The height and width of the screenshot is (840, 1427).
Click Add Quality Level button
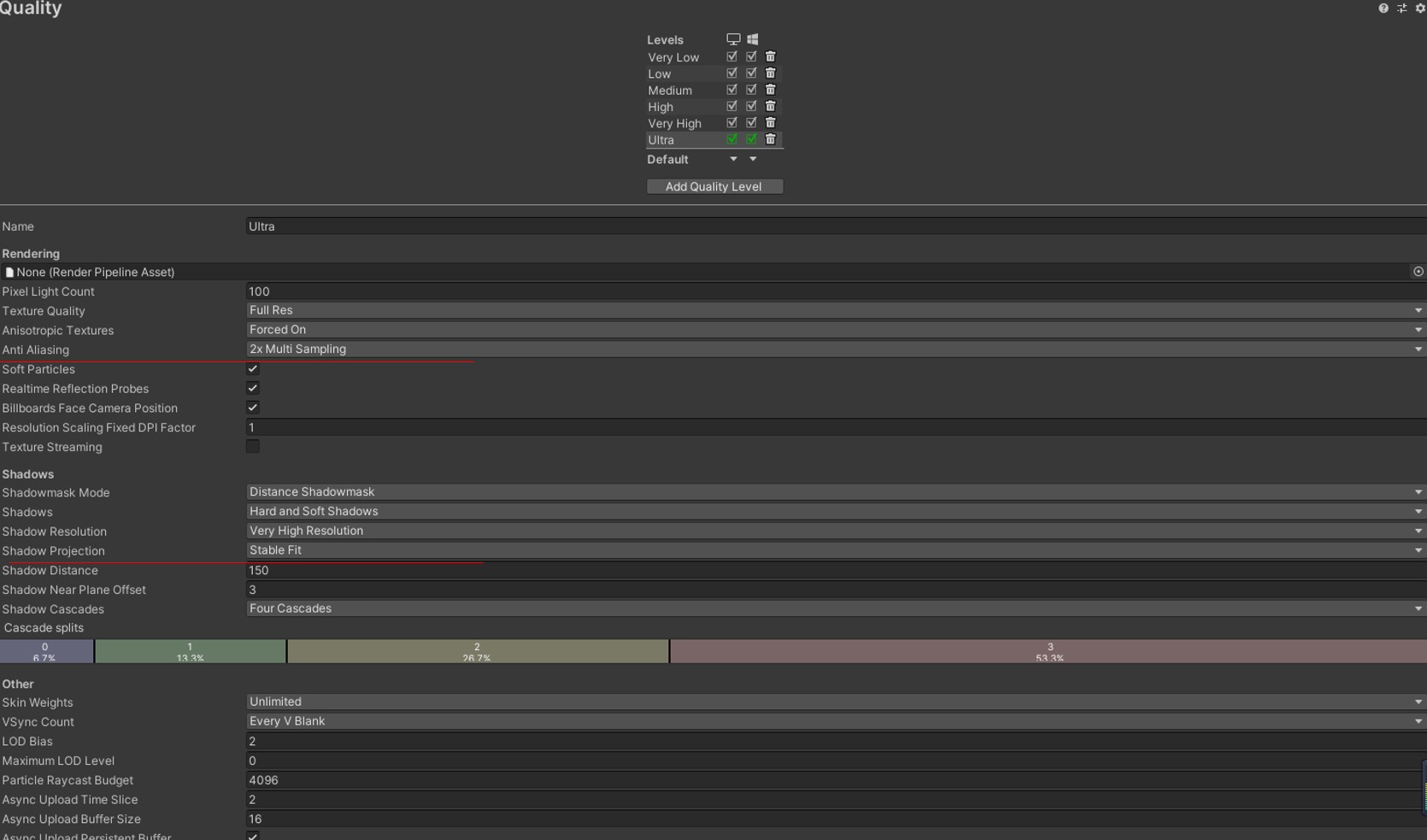pos(714,186)
